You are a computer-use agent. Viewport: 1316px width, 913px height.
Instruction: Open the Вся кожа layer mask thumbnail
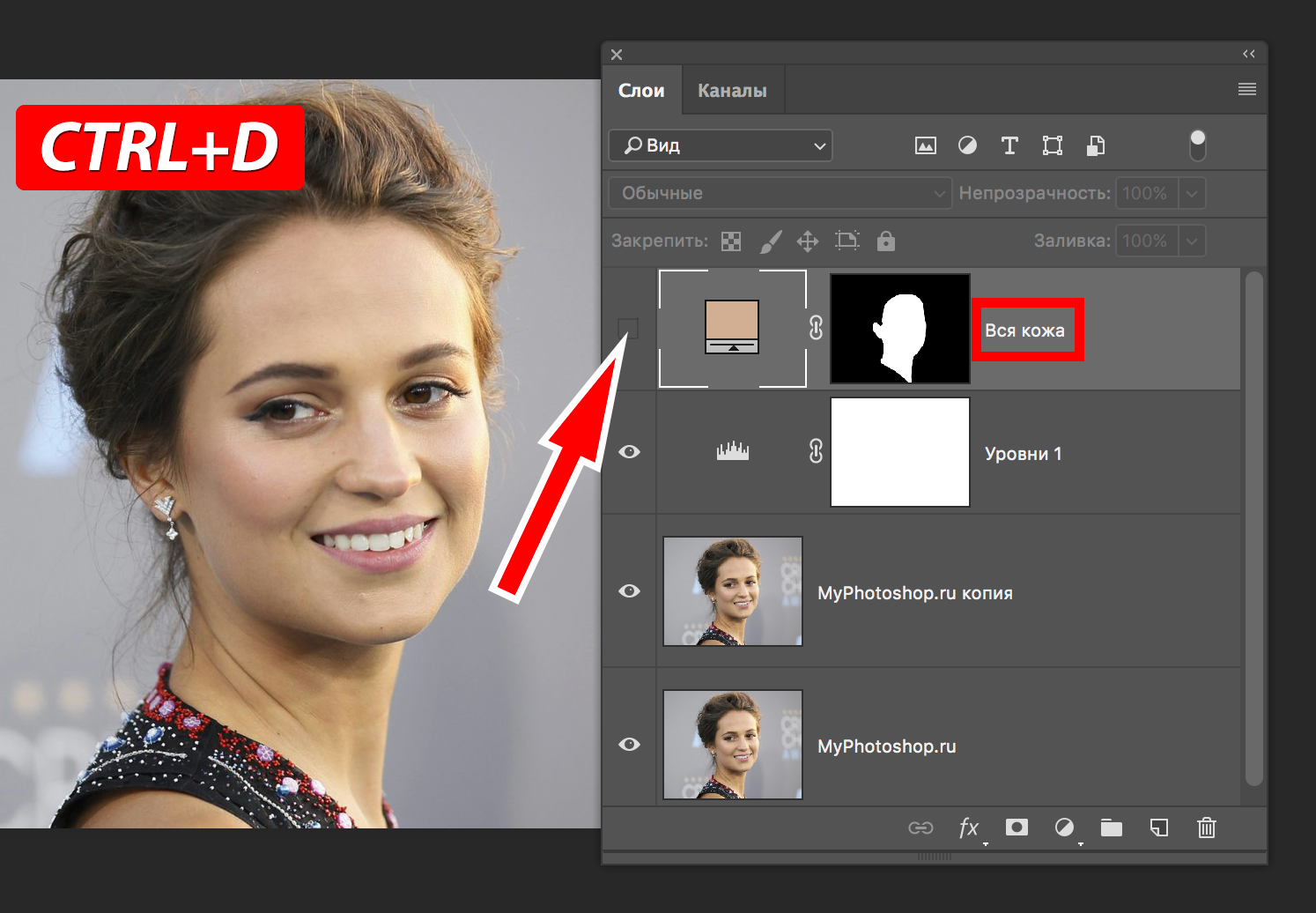pyautogui.click(x=898, y=328)
